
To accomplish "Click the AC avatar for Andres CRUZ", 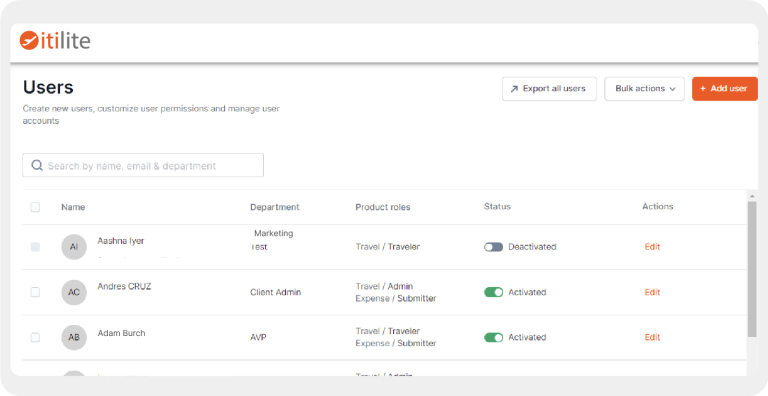I will coord(74,292).
